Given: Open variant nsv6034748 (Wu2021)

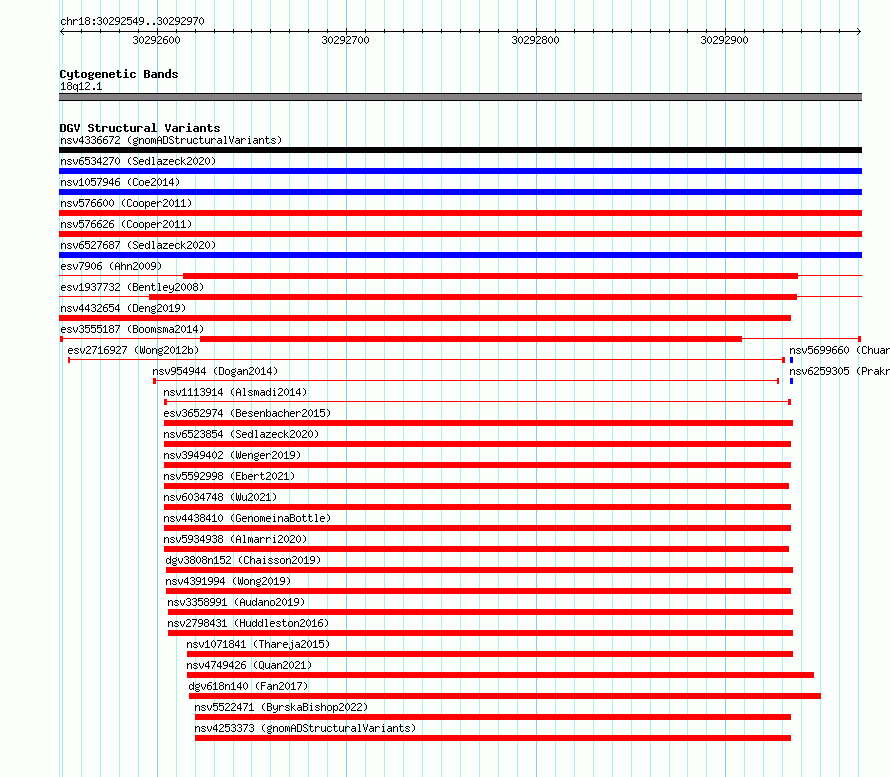Looking at the screenshot, I should [x=220, y=497].
